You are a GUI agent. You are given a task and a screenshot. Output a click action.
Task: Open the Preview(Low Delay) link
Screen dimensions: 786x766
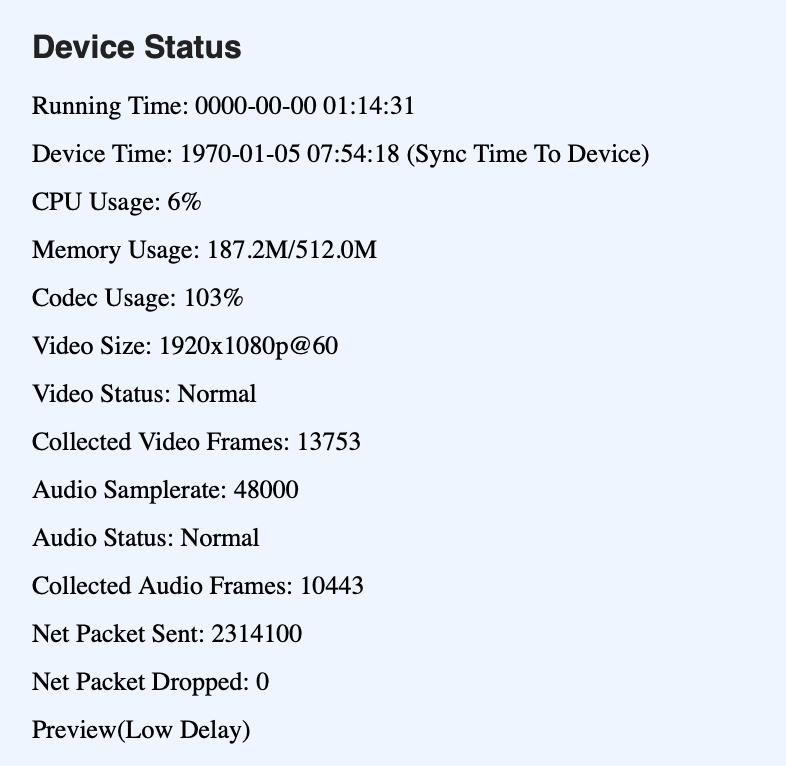pyautogui.click(x=141, y=730)
